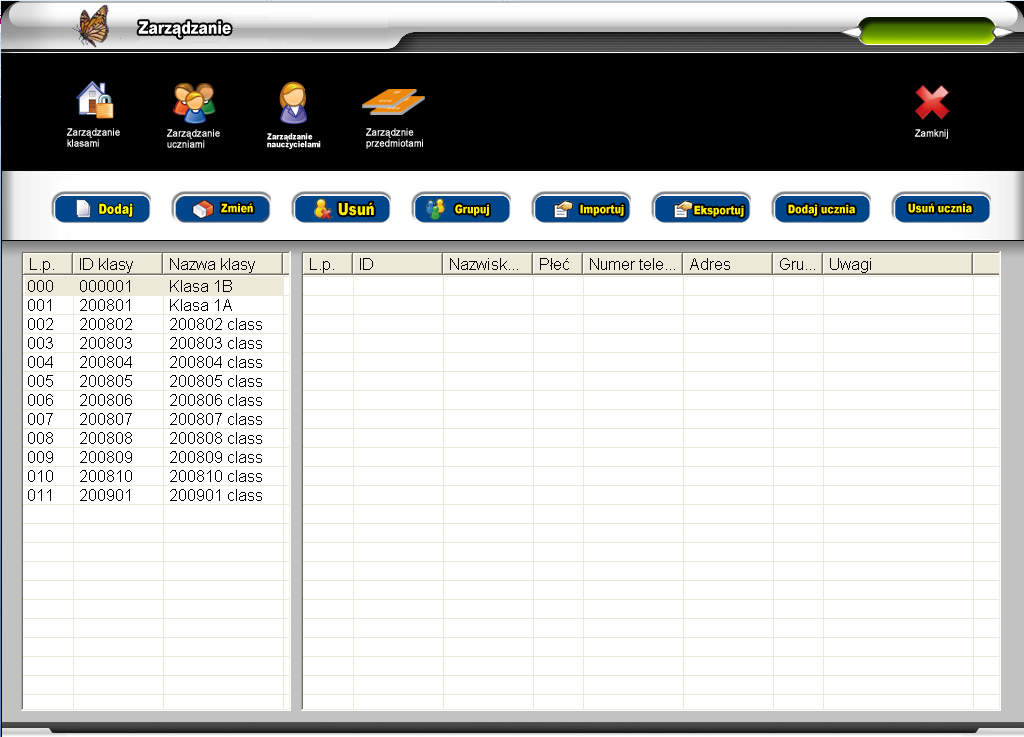1024x737 pixels.
Task: Select the 200805 class row
Action: pos(155,381)
